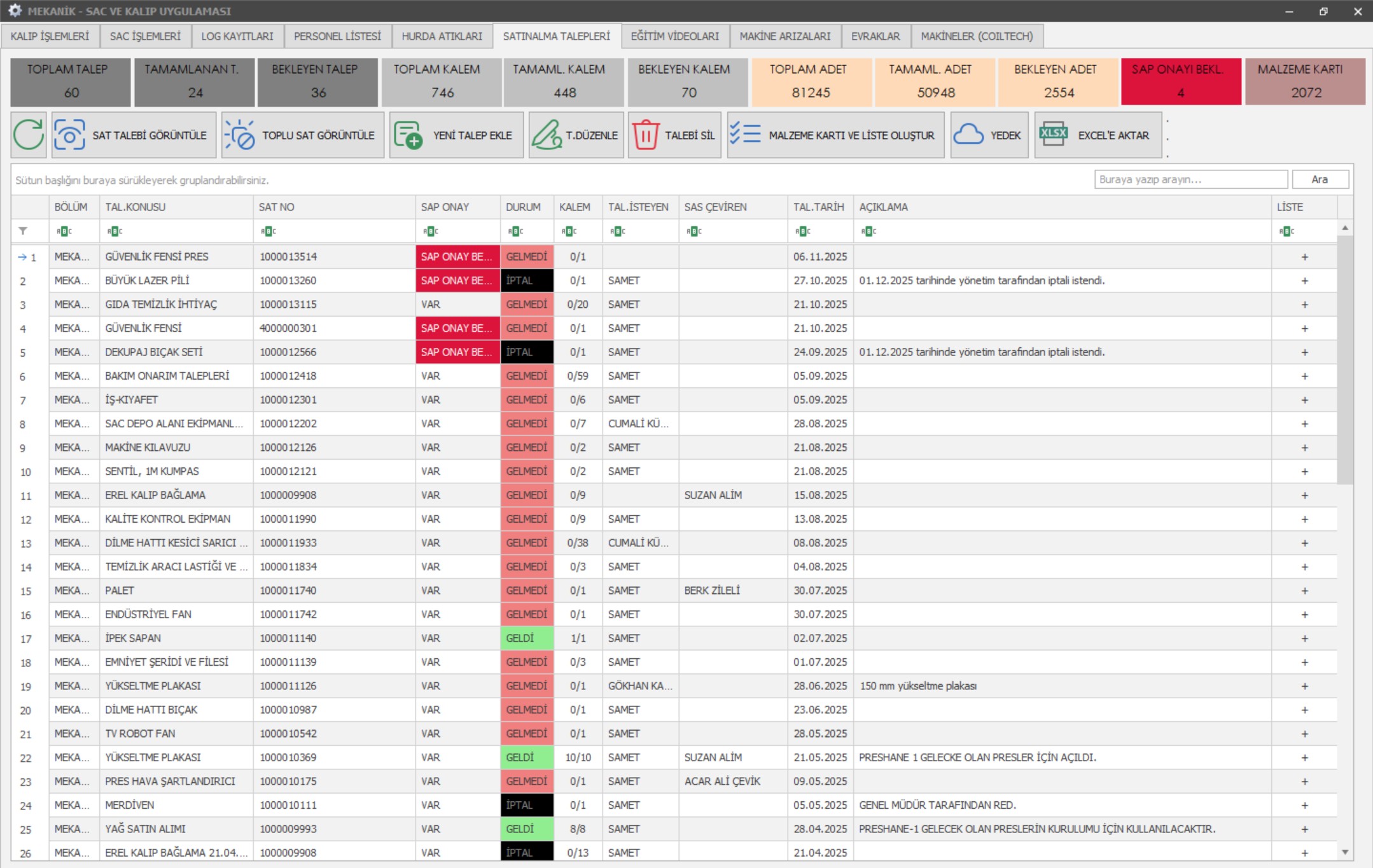Click the filter funnel icon in filter row

coord(23,231)
